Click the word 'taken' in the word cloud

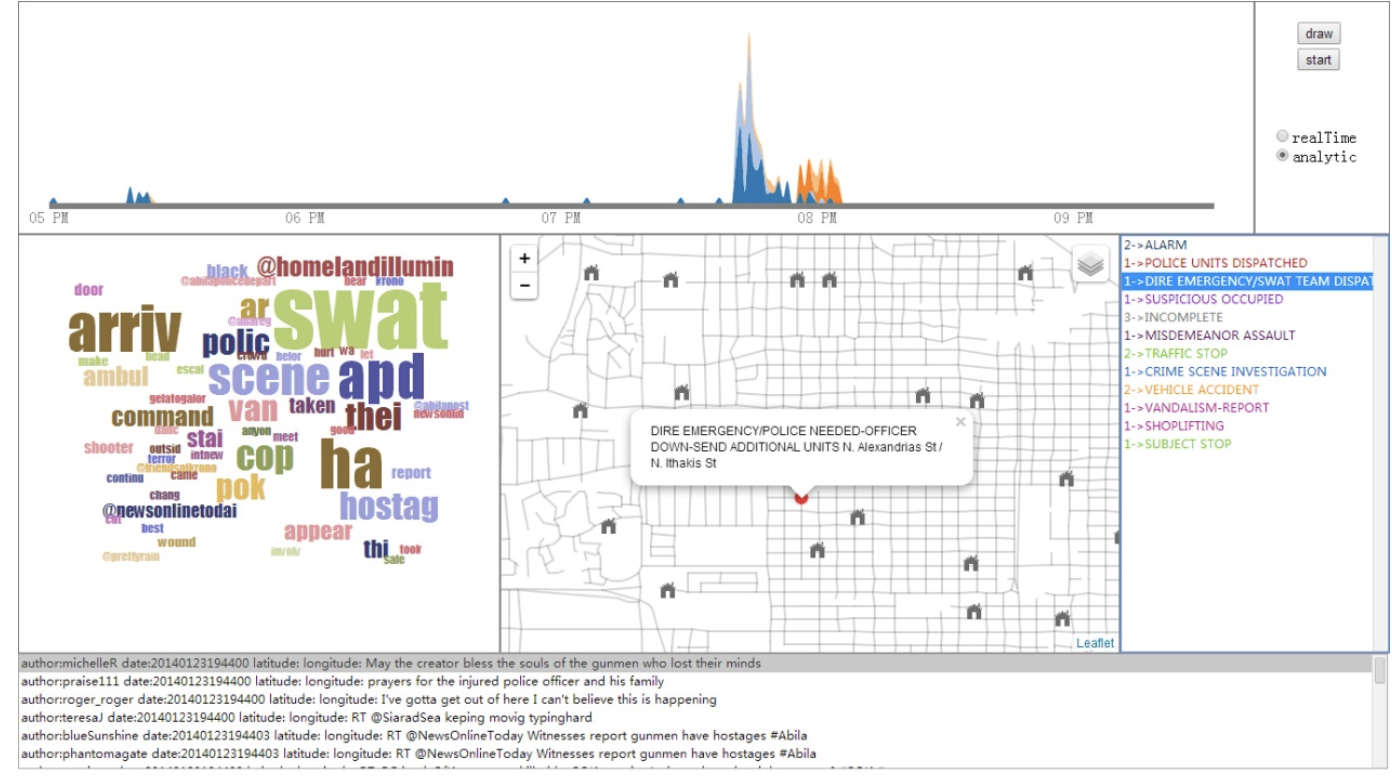[312, 406]
